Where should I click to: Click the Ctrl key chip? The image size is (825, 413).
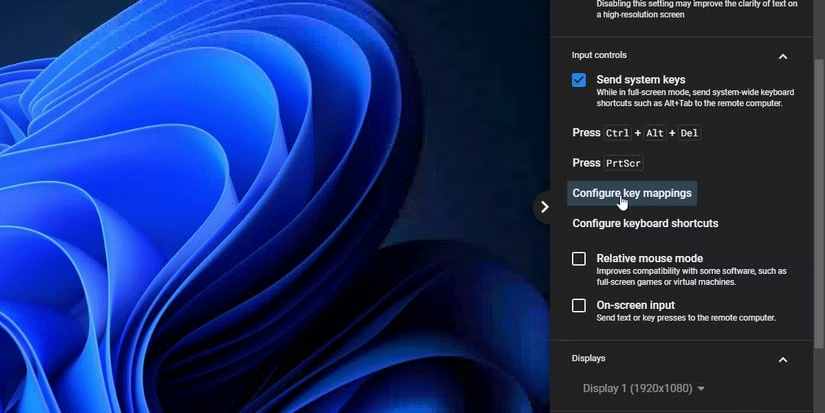(617, 133)
